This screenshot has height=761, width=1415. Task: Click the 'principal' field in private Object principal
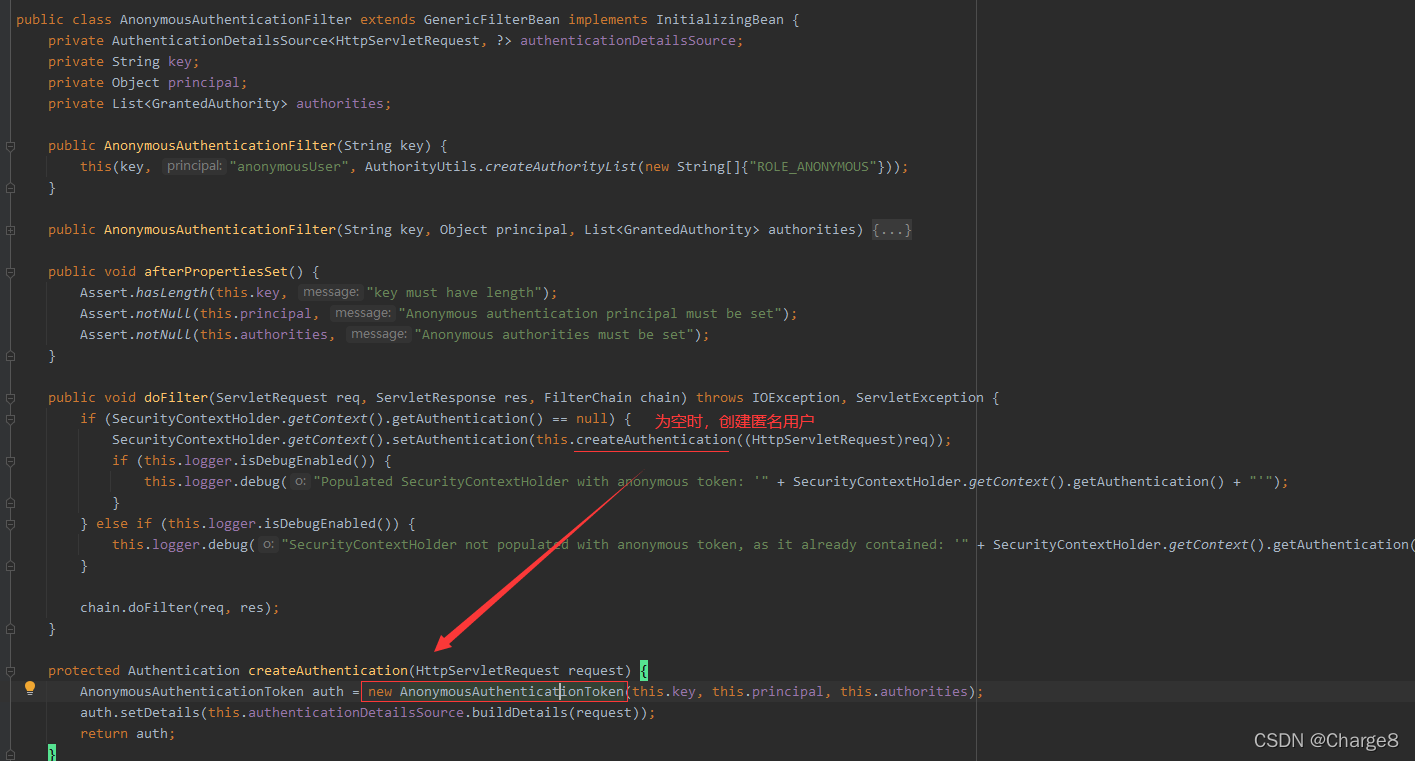(x=204, y=83)
